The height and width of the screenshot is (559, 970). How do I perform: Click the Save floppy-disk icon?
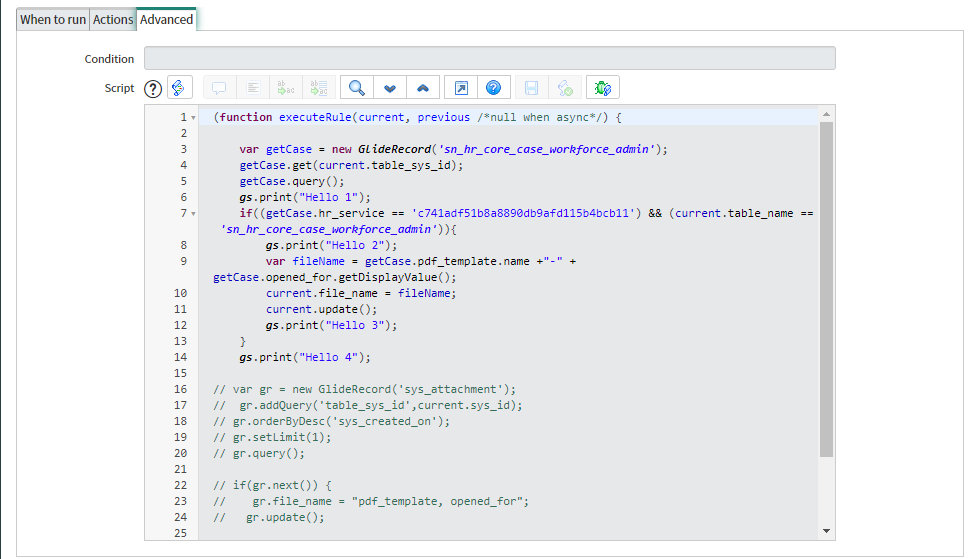[531, 88]
